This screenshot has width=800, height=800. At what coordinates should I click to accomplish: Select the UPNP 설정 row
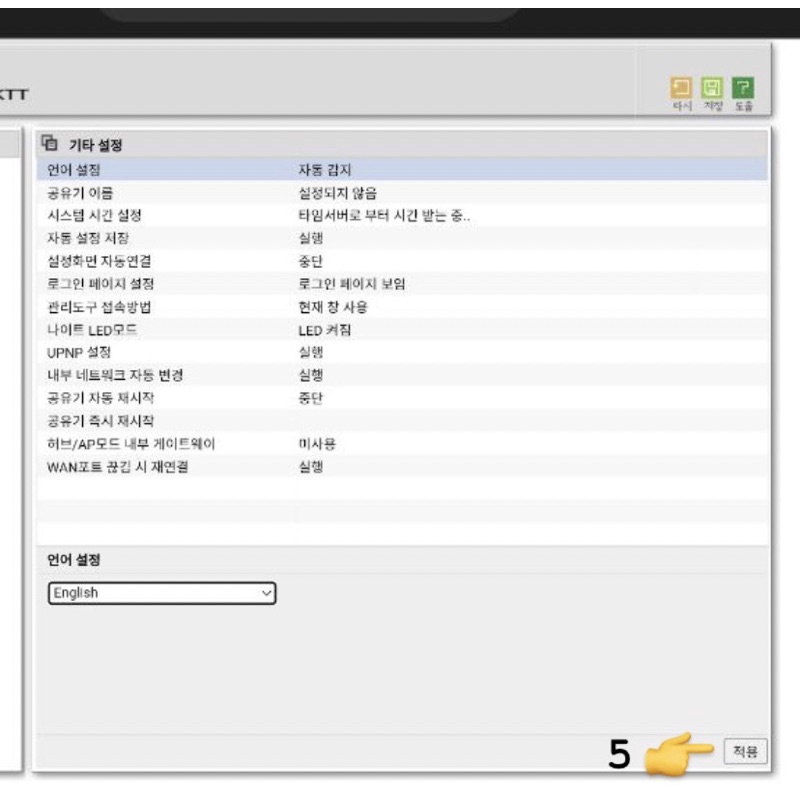tap(403, 353)
